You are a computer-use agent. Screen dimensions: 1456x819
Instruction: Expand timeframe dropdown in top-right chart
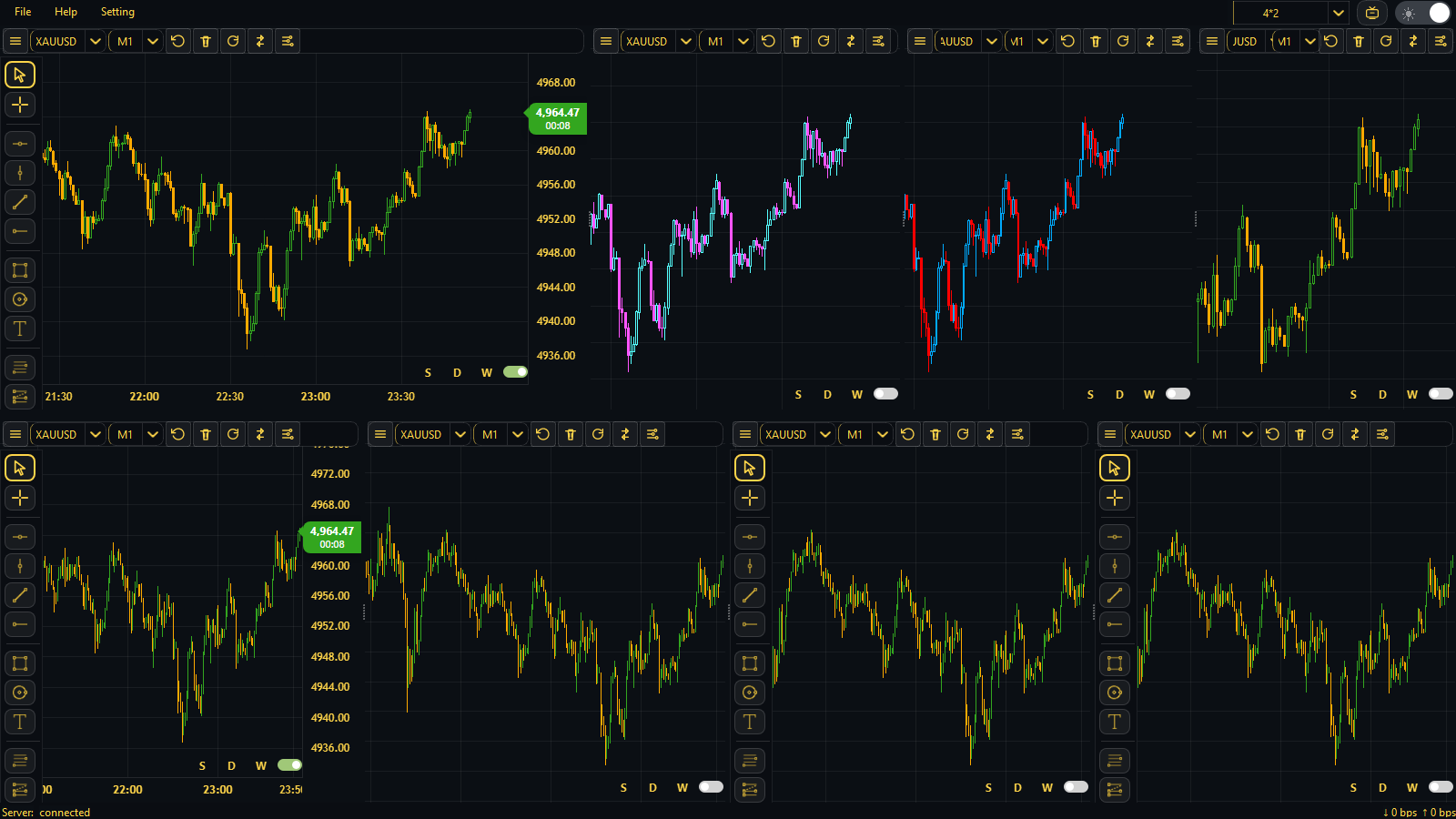tap(1309, 41)
